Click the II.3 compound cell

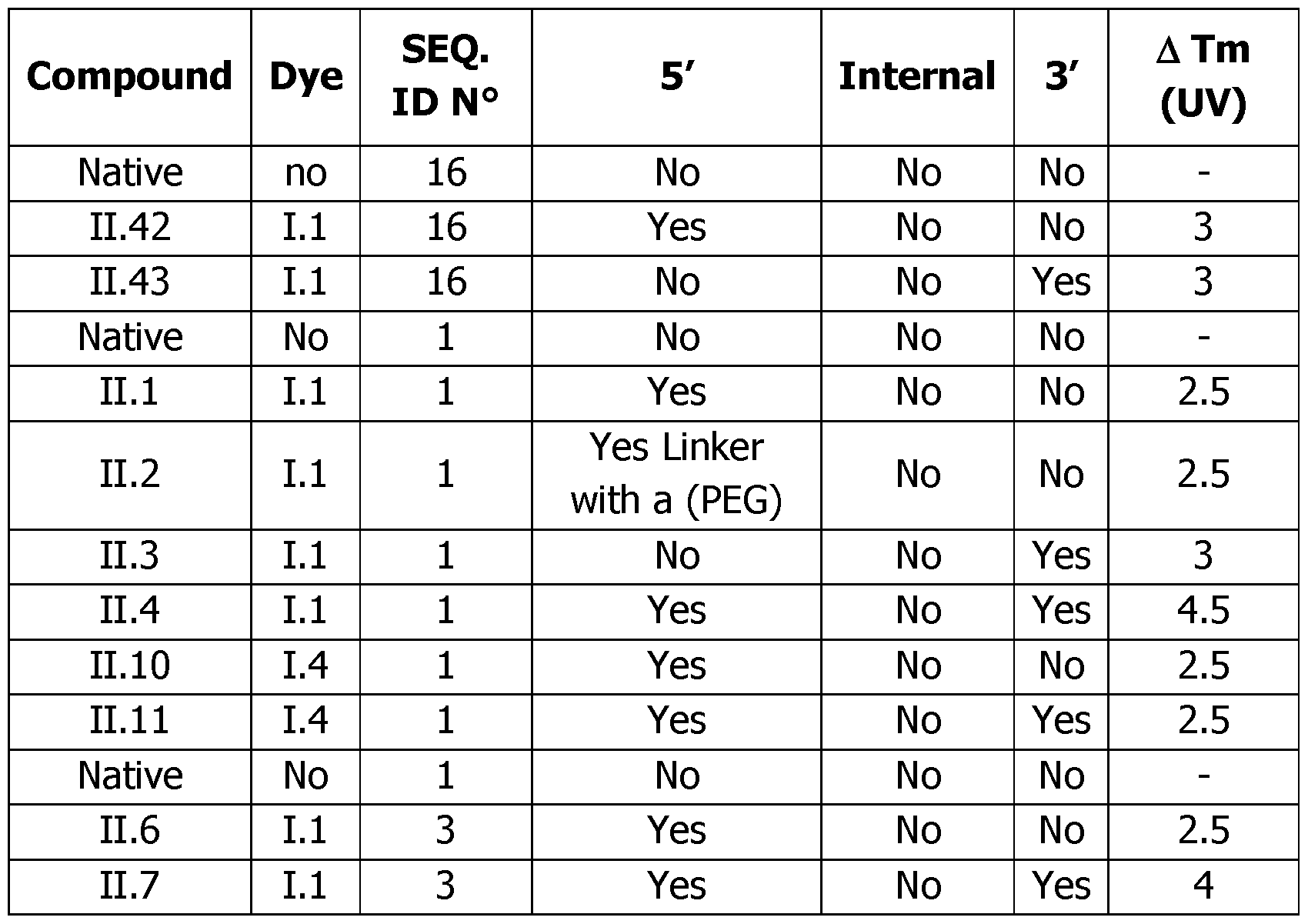click(x=129, y=555)
